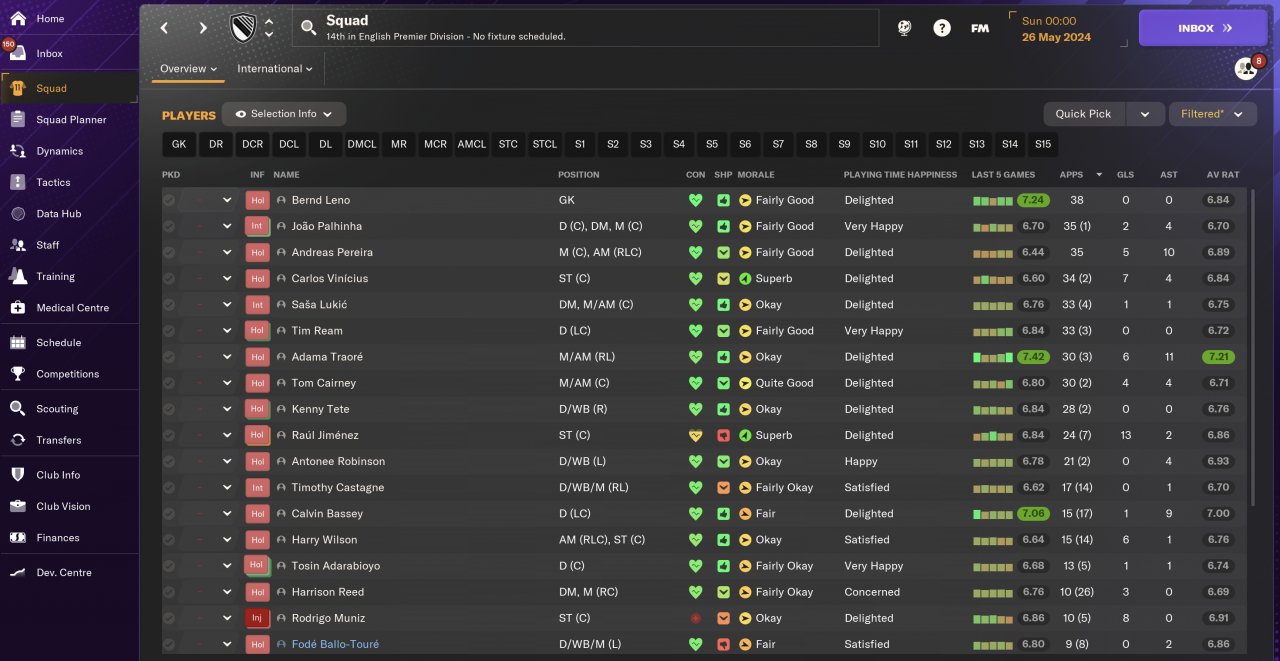Toggle the pick circle for Saša Lukić
The height and width of the screenshot is (661, 1280).
tap(169, 304)
